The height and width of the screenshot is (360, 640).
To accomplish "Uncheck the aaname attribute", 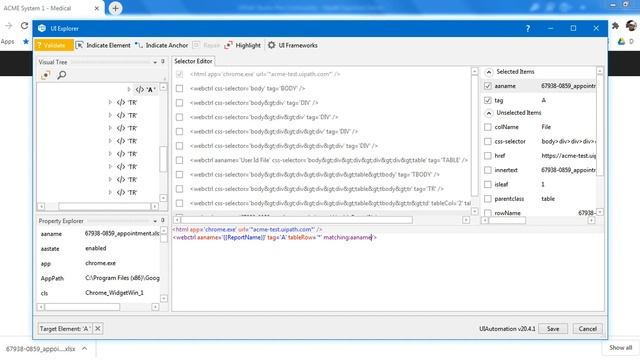I will coord(487,86).
